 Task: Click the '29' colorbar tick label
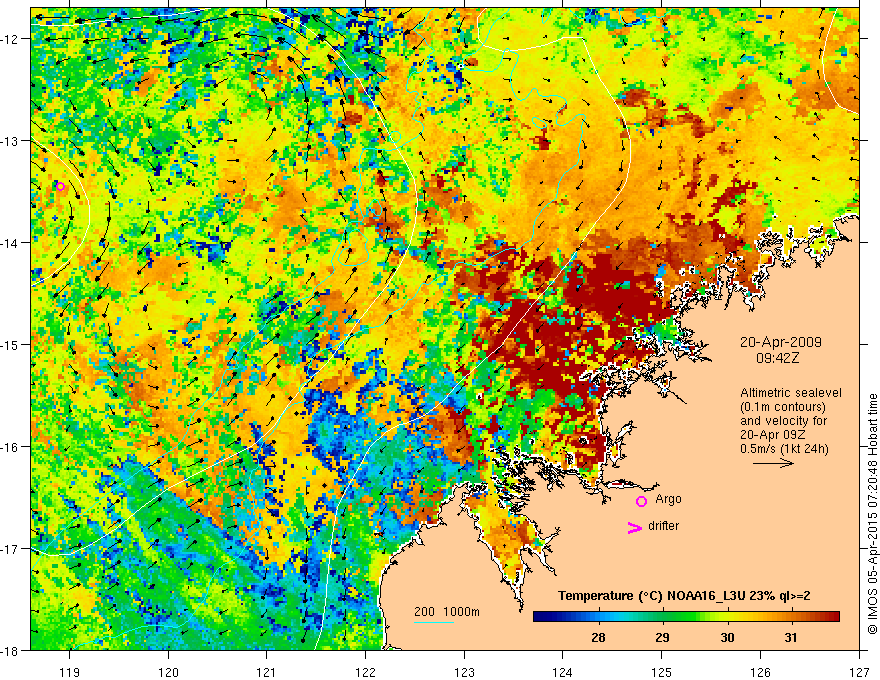662,637
